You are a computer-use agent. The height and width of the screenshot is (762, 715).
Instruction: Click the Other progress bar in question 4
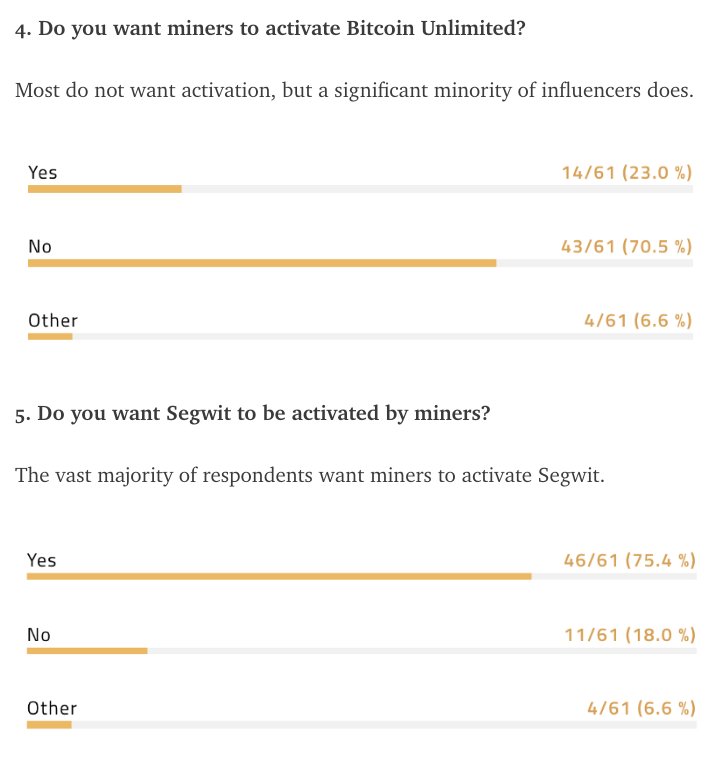tap(360, 336)
